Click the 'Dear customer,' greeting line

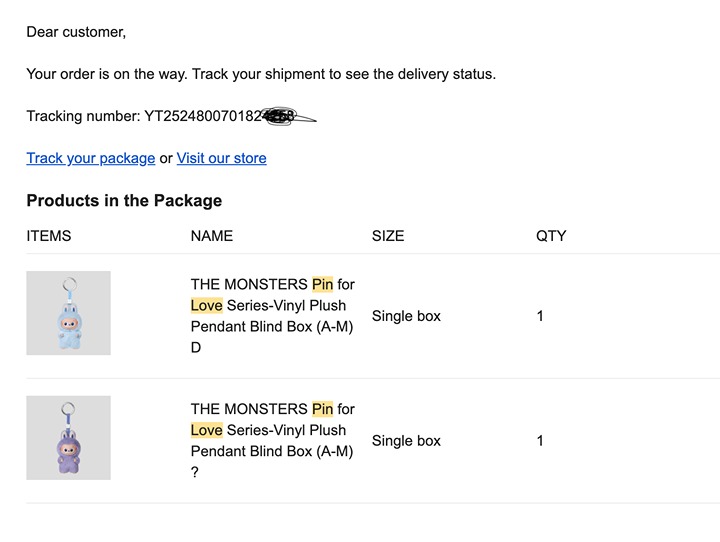pyautogui.click(x=76, y=32)
